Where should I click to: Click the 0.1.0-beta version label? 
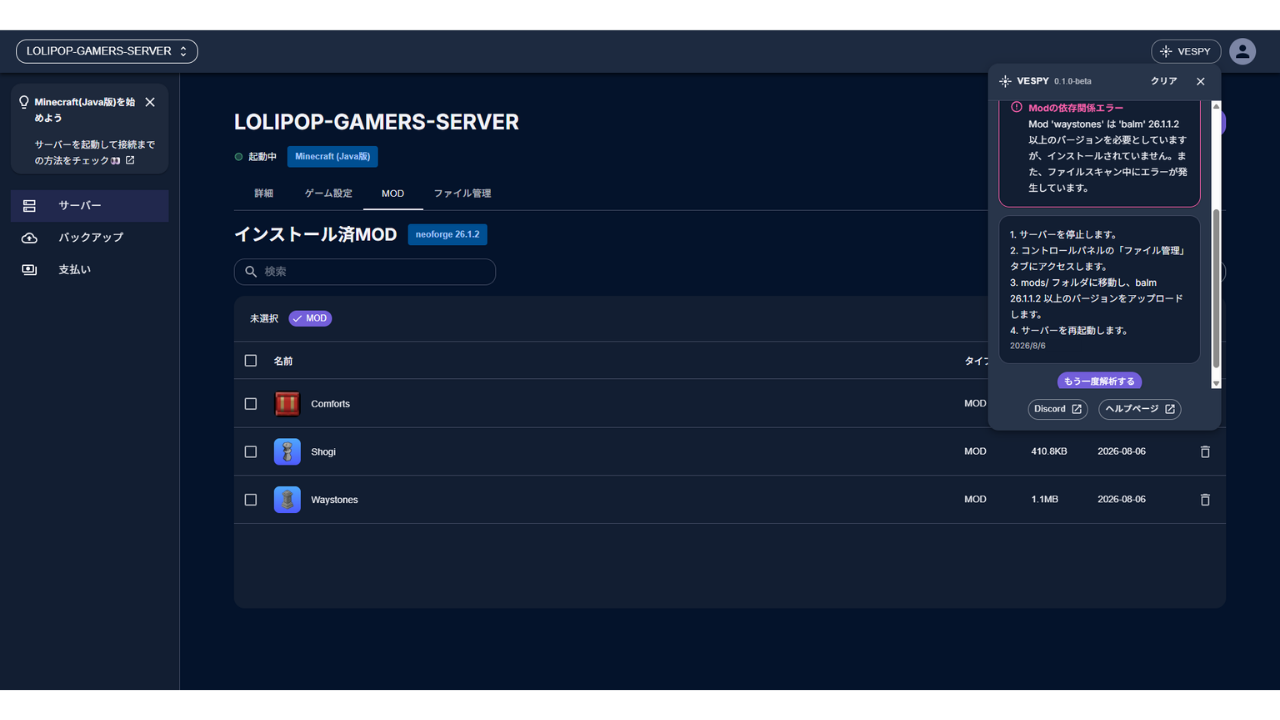point(1073,82)
